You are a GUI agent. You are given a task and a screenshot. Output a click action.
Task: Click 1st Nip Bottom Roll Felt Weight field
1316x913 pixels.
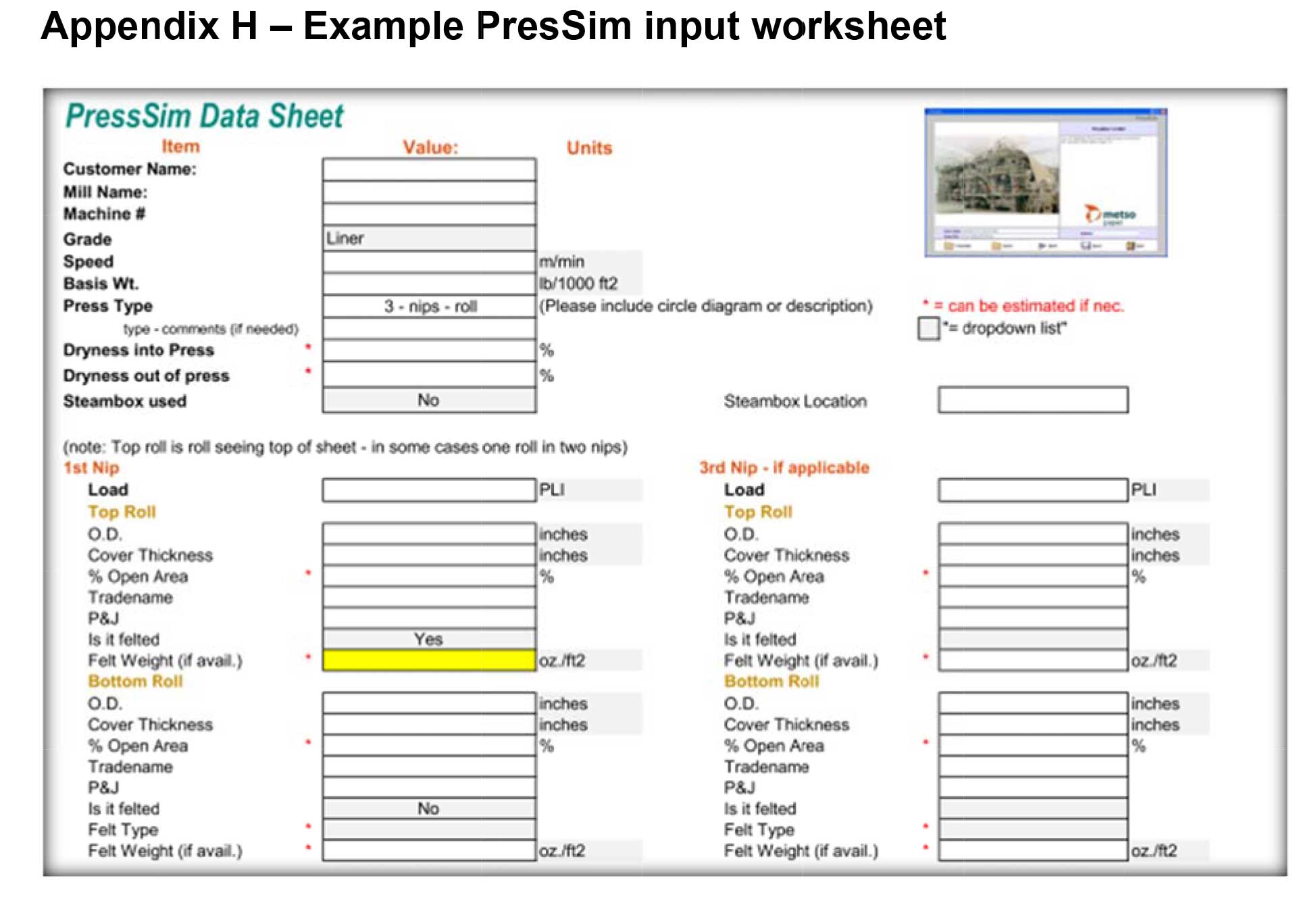(x=429, y=850)
